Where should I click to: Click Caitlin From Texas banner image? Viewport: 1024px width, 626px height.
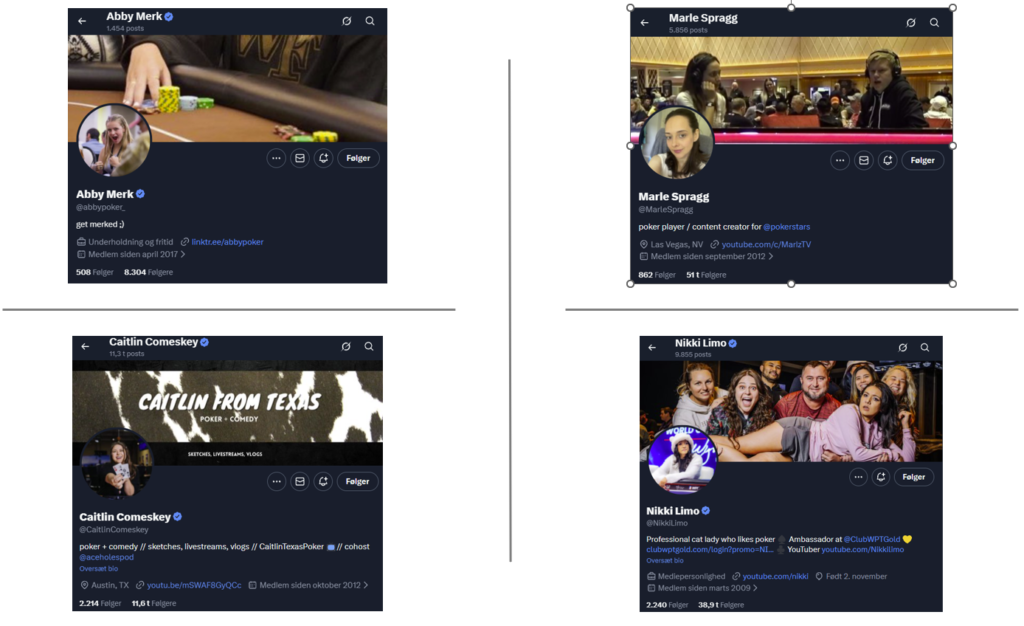(x=228, y=405)
